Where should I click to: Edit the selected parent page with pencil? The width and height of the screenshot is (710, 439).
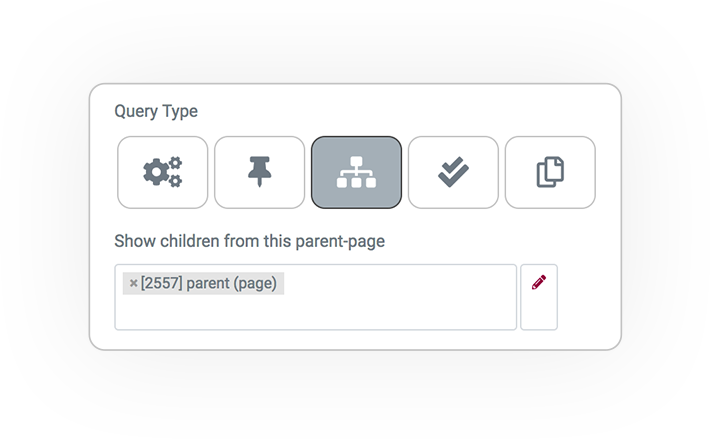(x=539, y=297)
